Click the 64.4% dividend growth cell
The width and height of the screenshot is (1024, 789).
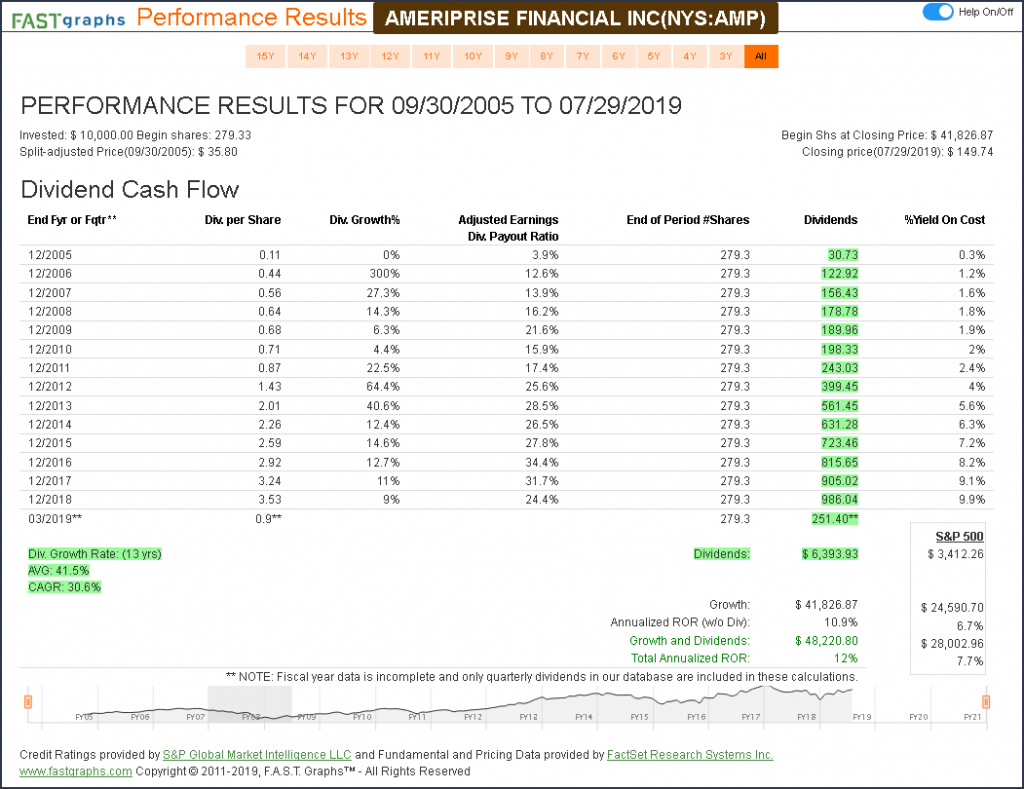click(383, 387)
